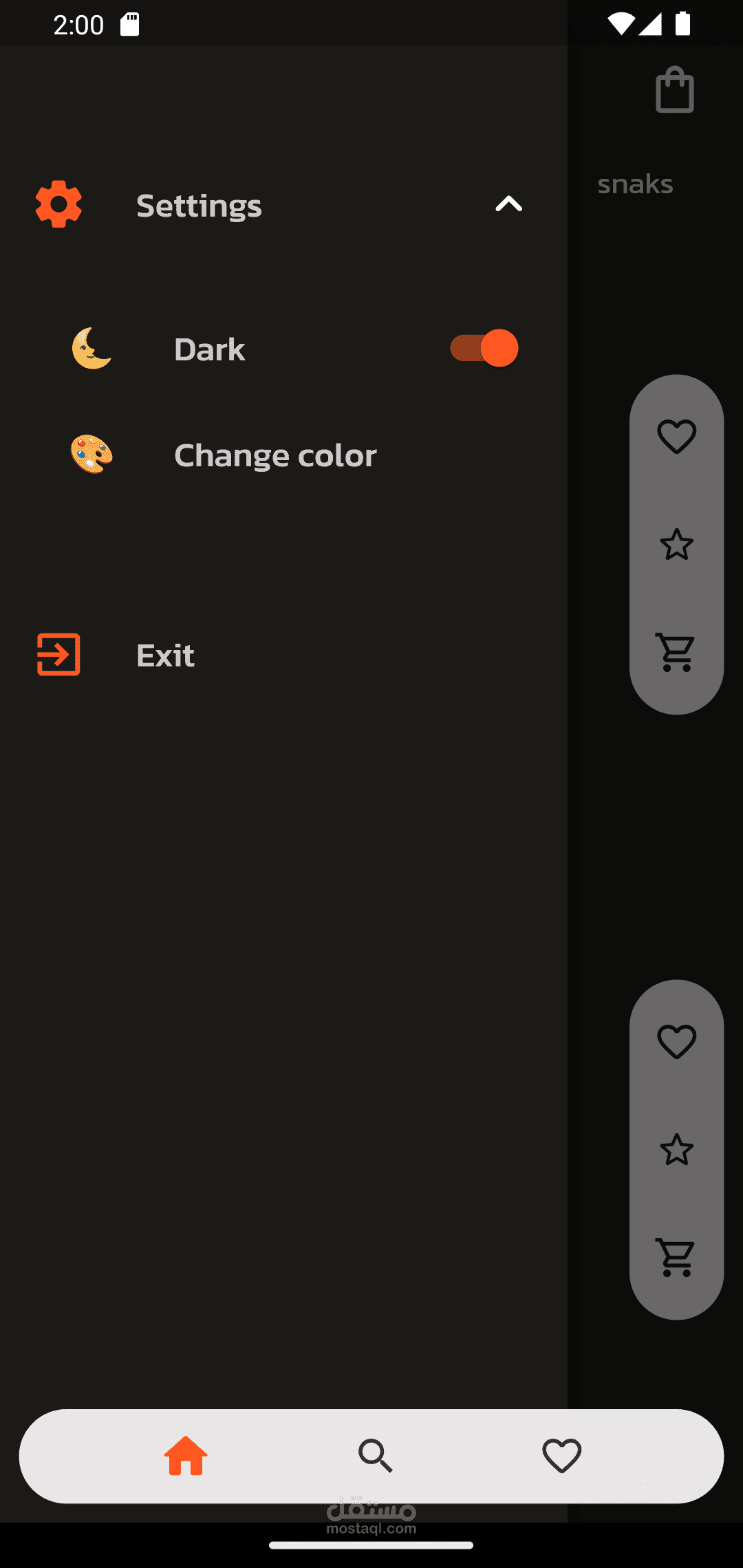This screenshot has height=1568, width=743.
Task: Tap the paint palette icon
Action: (x=91, y=455)
